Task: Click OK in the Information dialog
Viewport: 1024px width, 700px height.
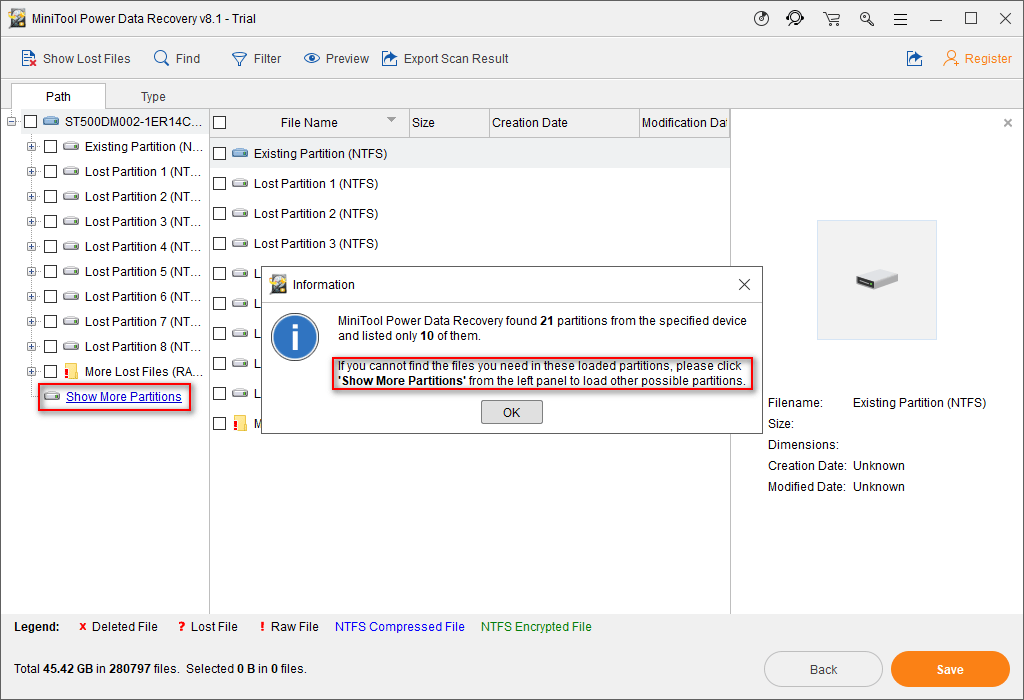Action: (x=511, y=411)
